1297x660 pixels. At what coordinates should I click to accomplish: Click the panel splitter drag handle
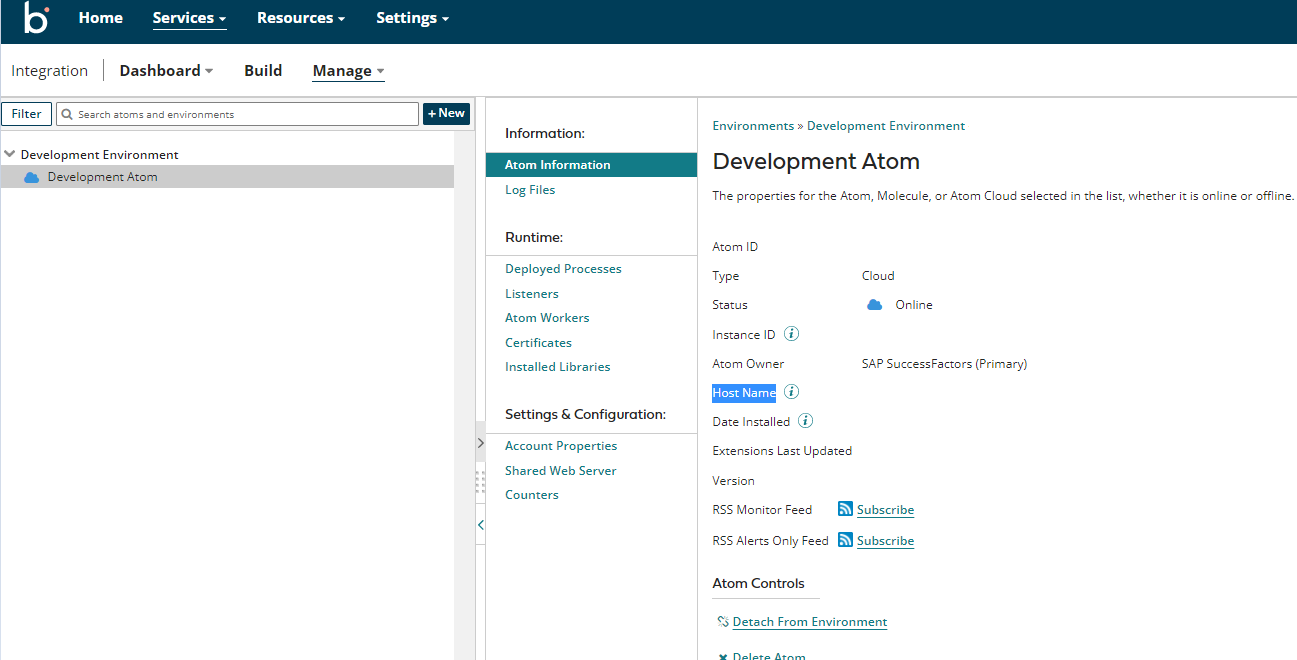point(480,482)
